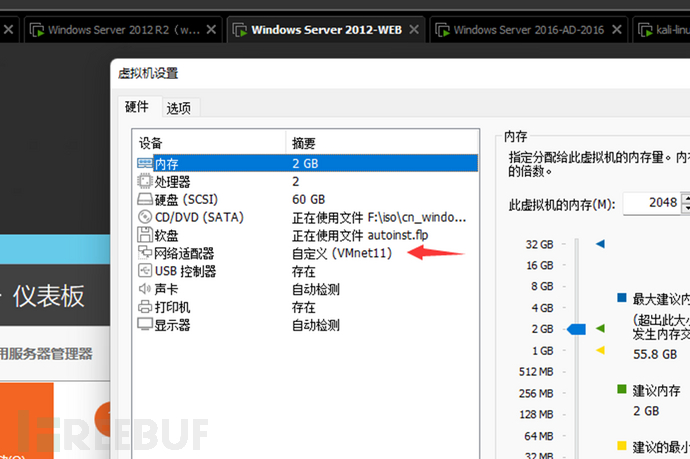Screen dimensions: 690x459
Task: Click the hard disk (SCSI) icon
Action: click(x=144, y=199)
